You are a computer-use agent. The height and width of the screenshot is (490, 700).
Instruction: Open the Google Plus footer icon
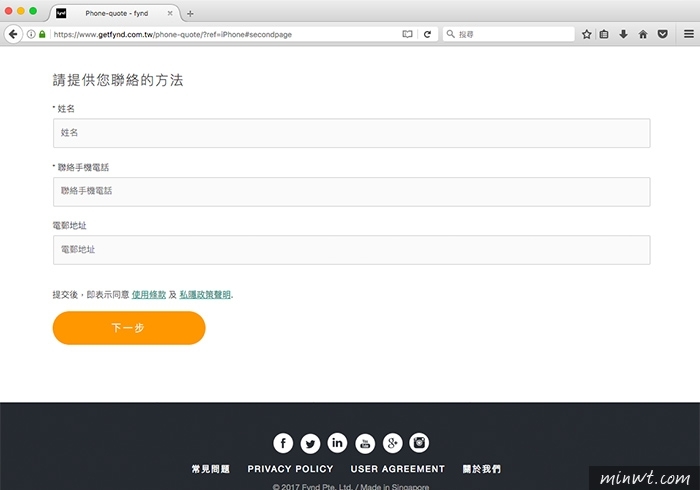(x=392, y=443)
